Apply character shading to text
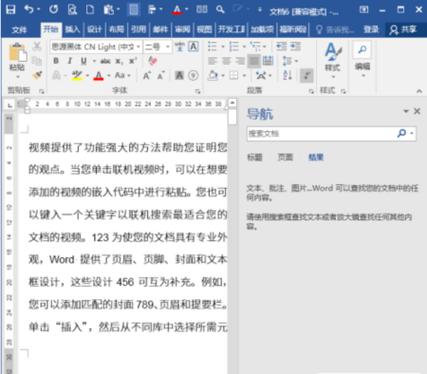 coord(179,76)
